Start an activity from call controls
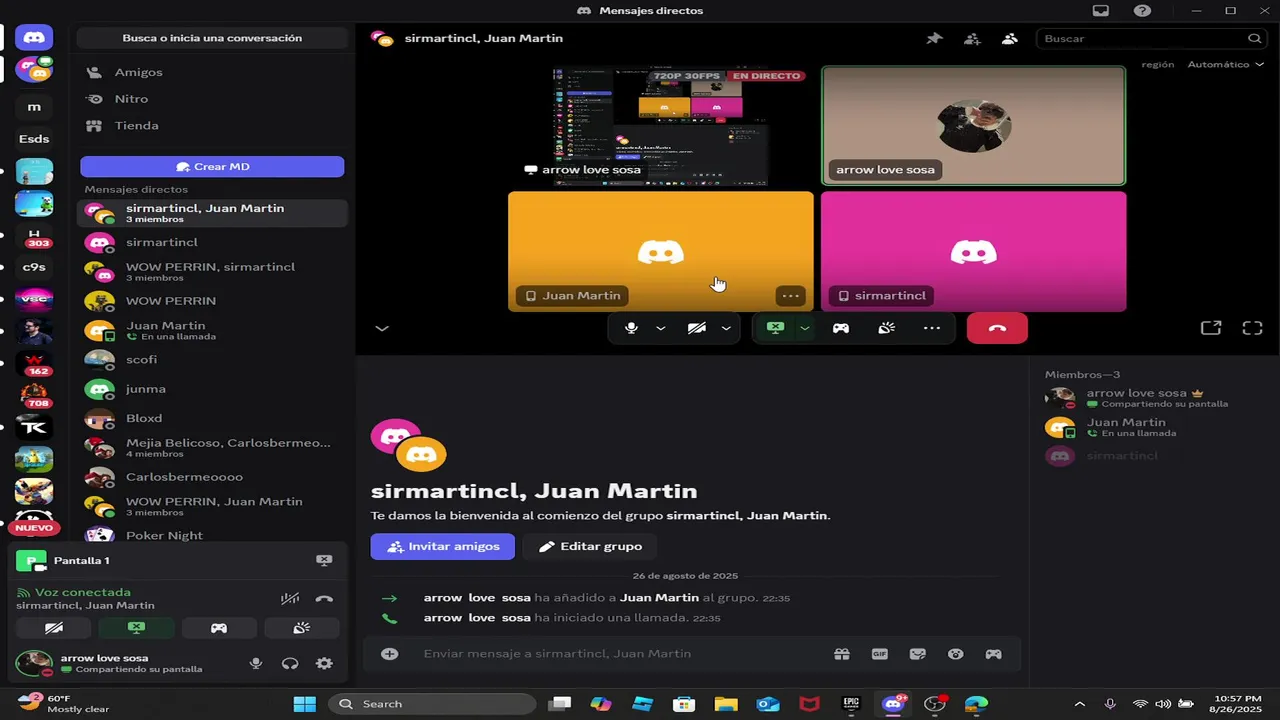The height and width of the screenshot is (720, 1280). 841,328
